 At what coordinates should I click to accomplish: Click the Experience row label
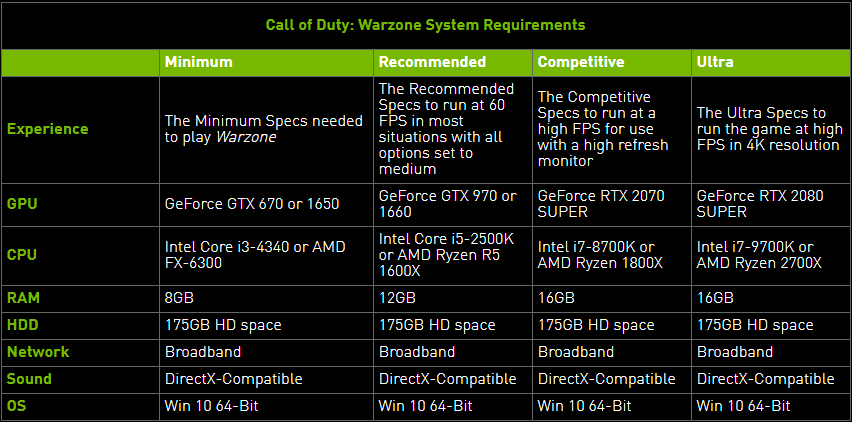coord(48,129)
